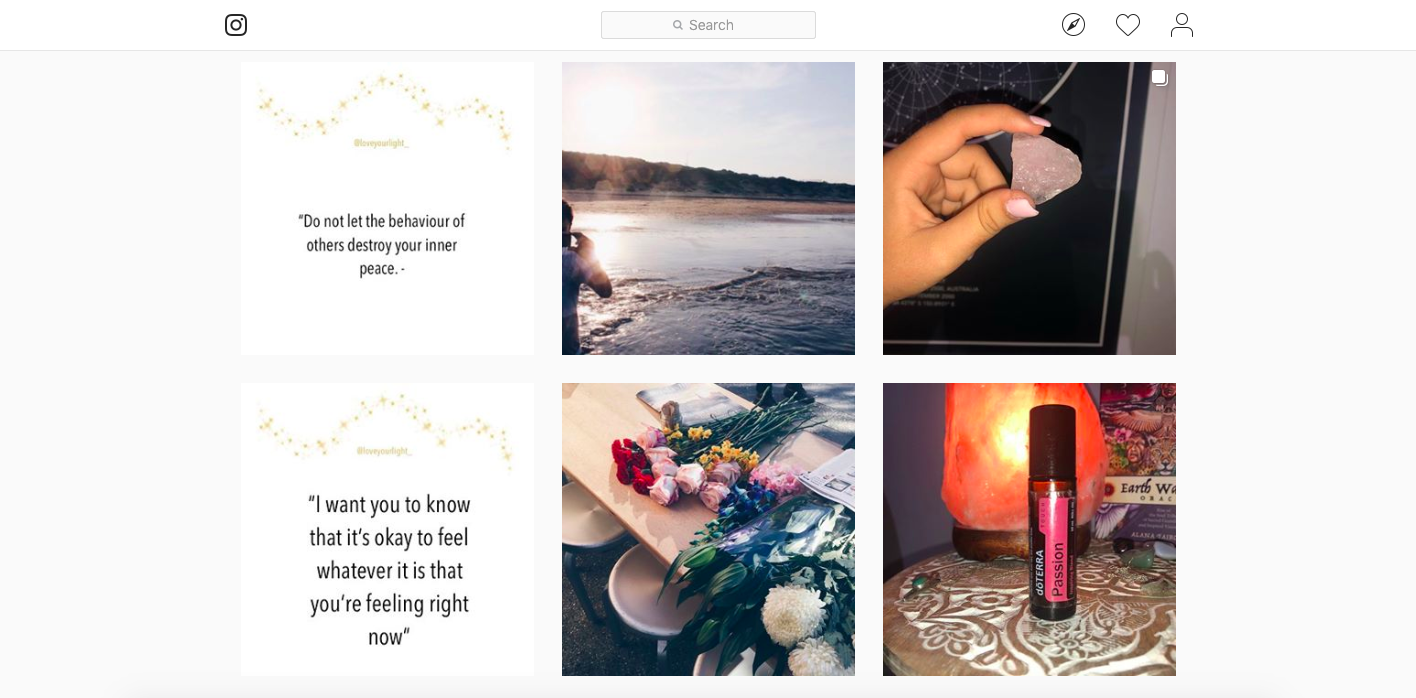This screenshot has height=698, width=1416.
Task: Click the glowing salt lamp in the photo
Action: click(990, 460)
